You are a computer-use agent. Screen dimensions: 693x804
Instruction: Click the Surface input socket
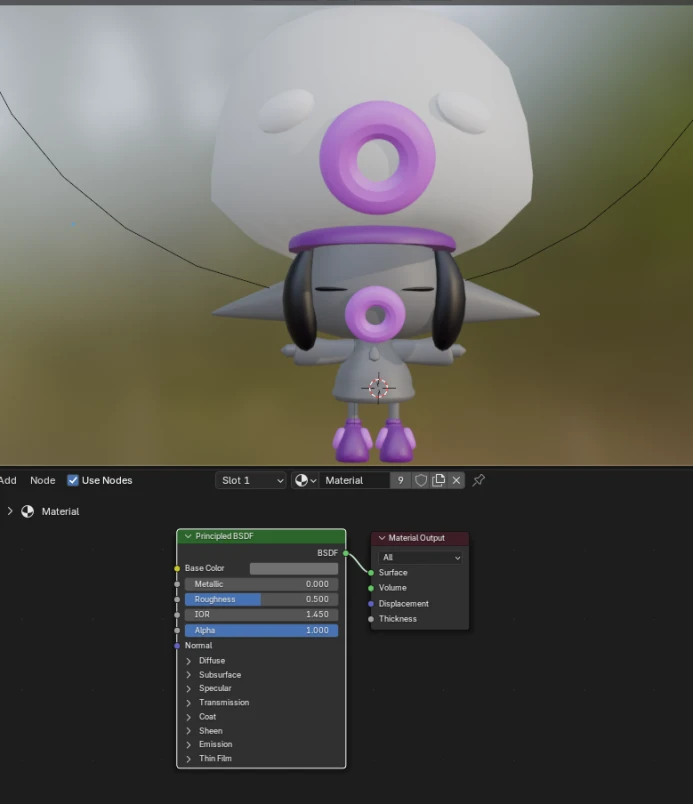(x=371, y=573)
